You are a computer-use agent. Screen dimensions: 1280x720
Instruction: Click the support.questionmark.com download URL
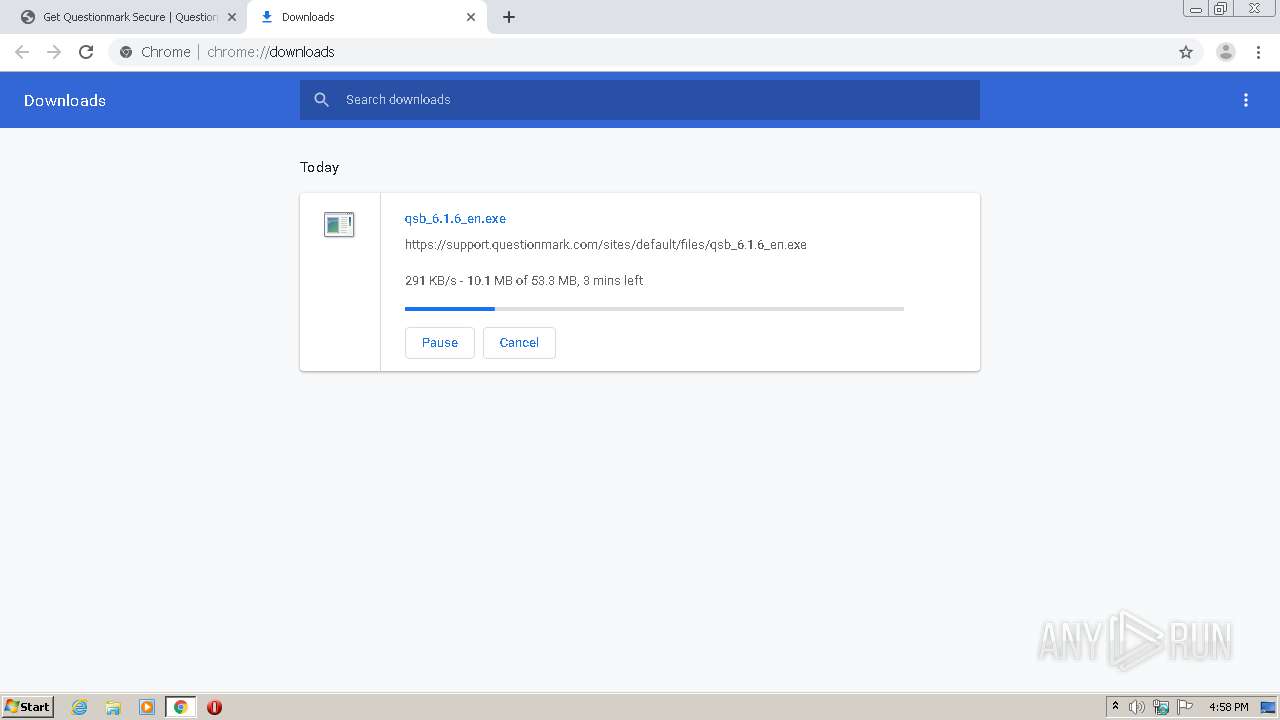tap(605, 244)
